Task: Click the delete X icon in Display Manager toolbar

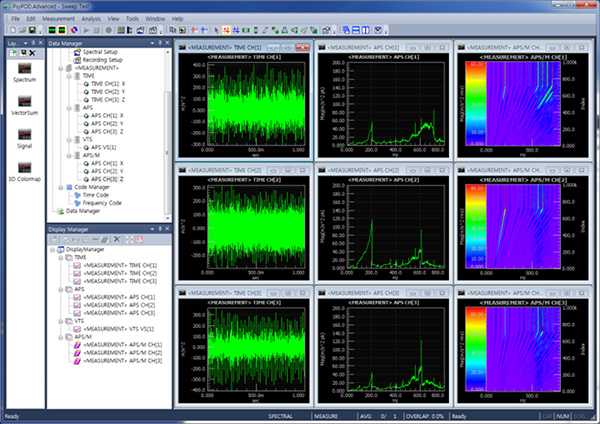Action: [x=117, y=240]
